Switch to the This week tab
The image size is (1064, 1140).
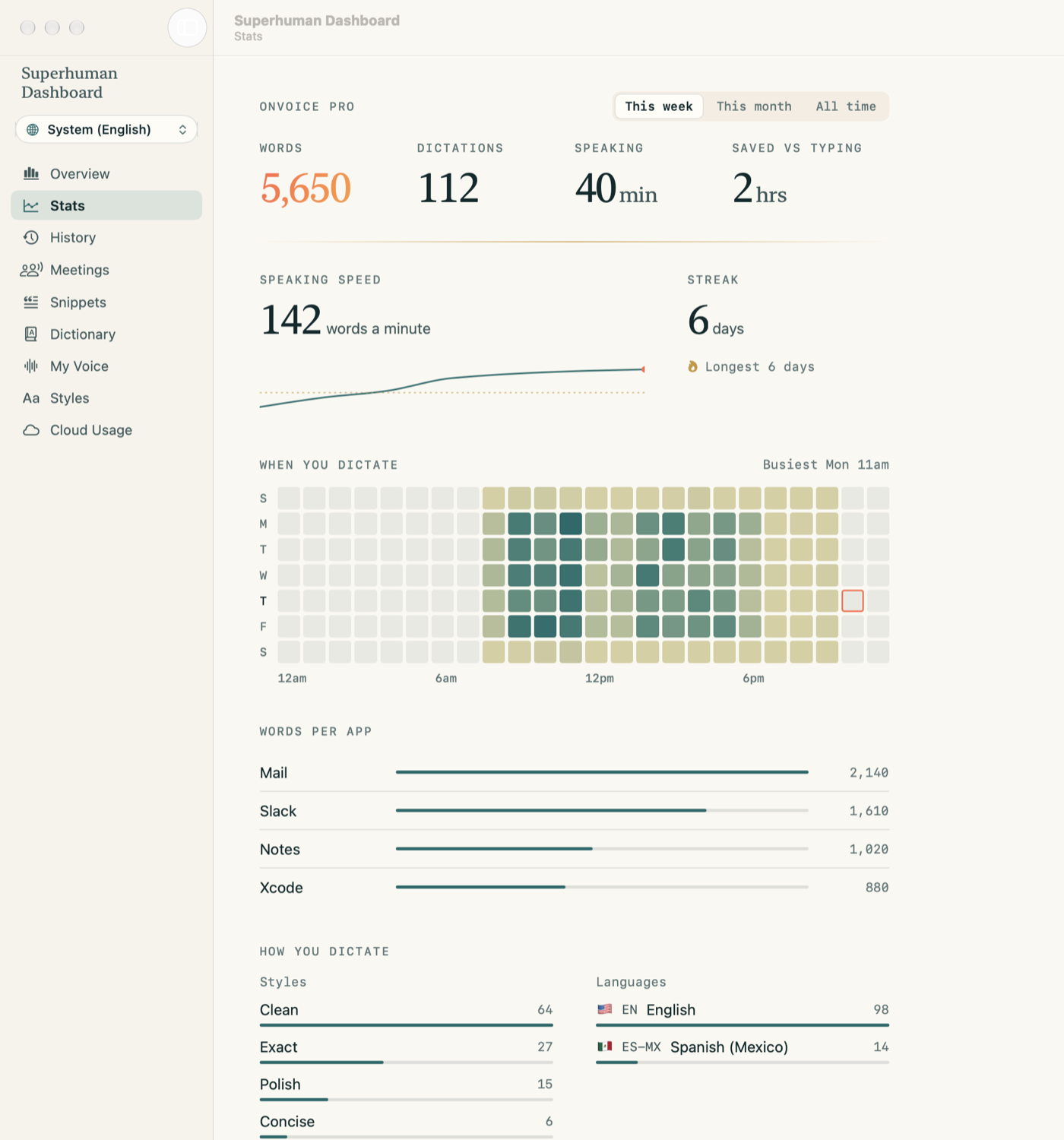click(659, 106)
